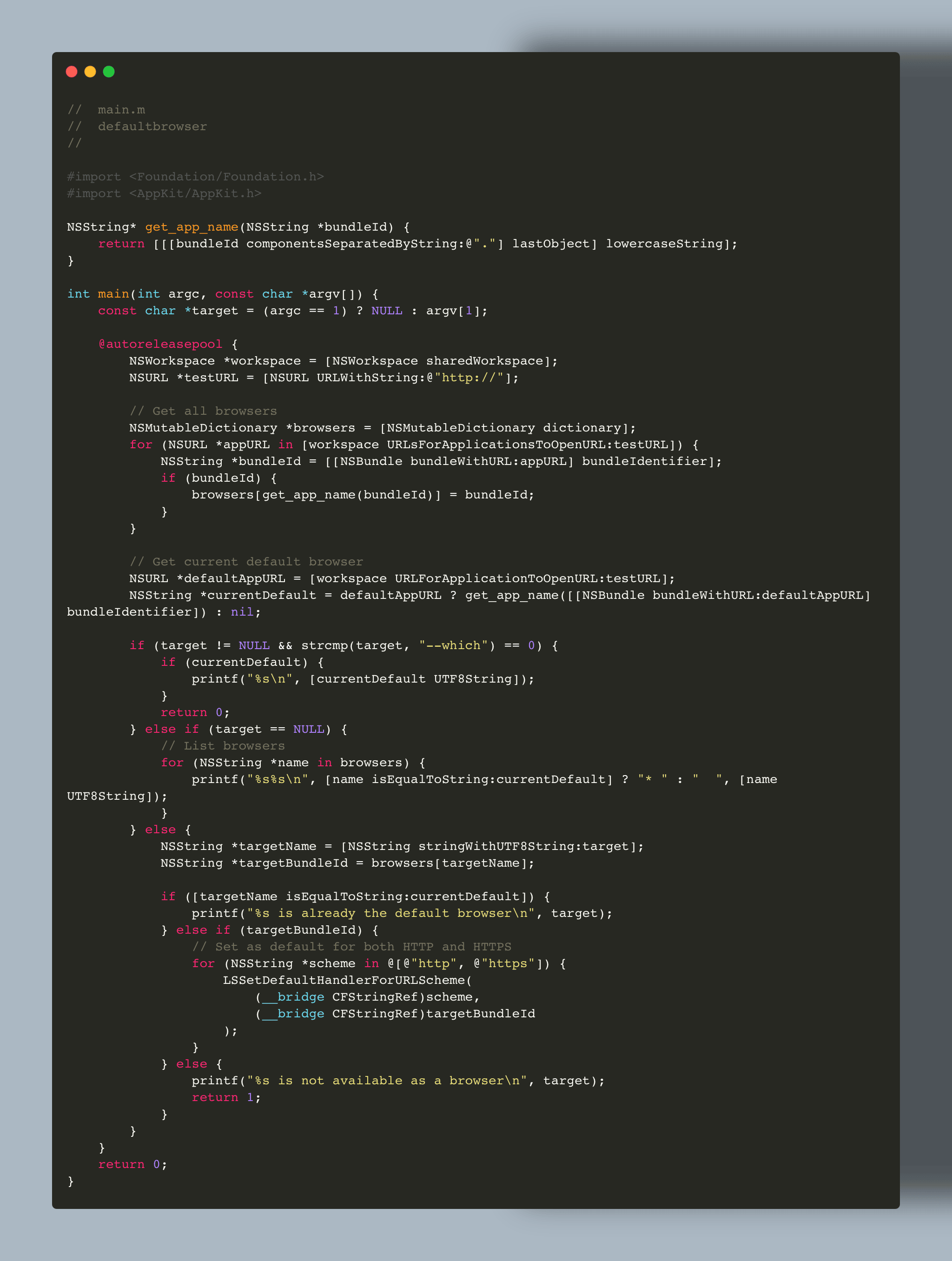The width and height of the screenshot is (952, 1261).
Task: Click "browsers[get_app_name(bundleId)] = bundleId;"
Action: pos(363,495)
